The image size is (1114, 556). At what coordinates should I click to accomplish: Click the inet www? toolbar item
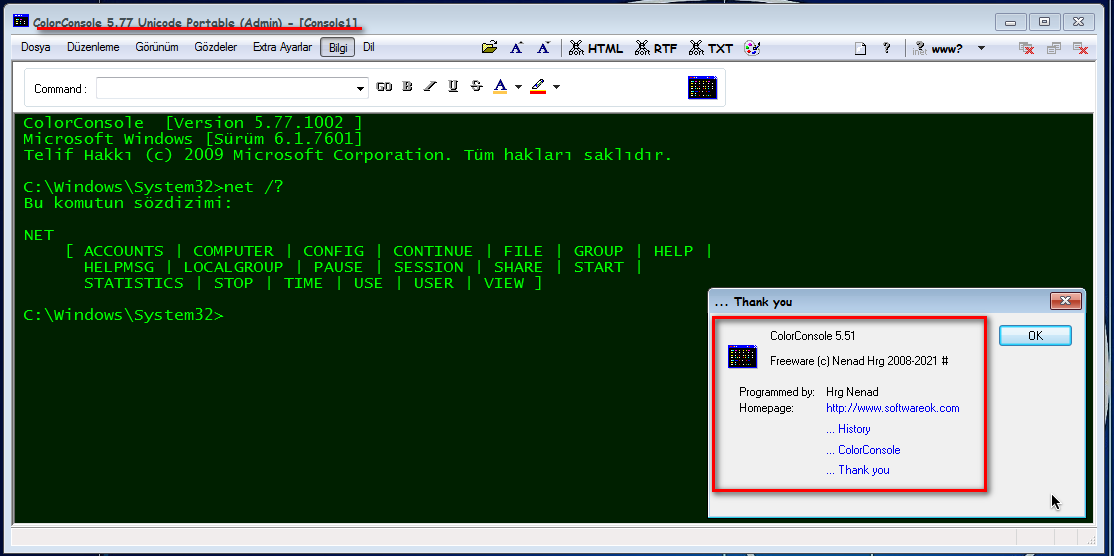pyautogui.click(x=938, y=48)
